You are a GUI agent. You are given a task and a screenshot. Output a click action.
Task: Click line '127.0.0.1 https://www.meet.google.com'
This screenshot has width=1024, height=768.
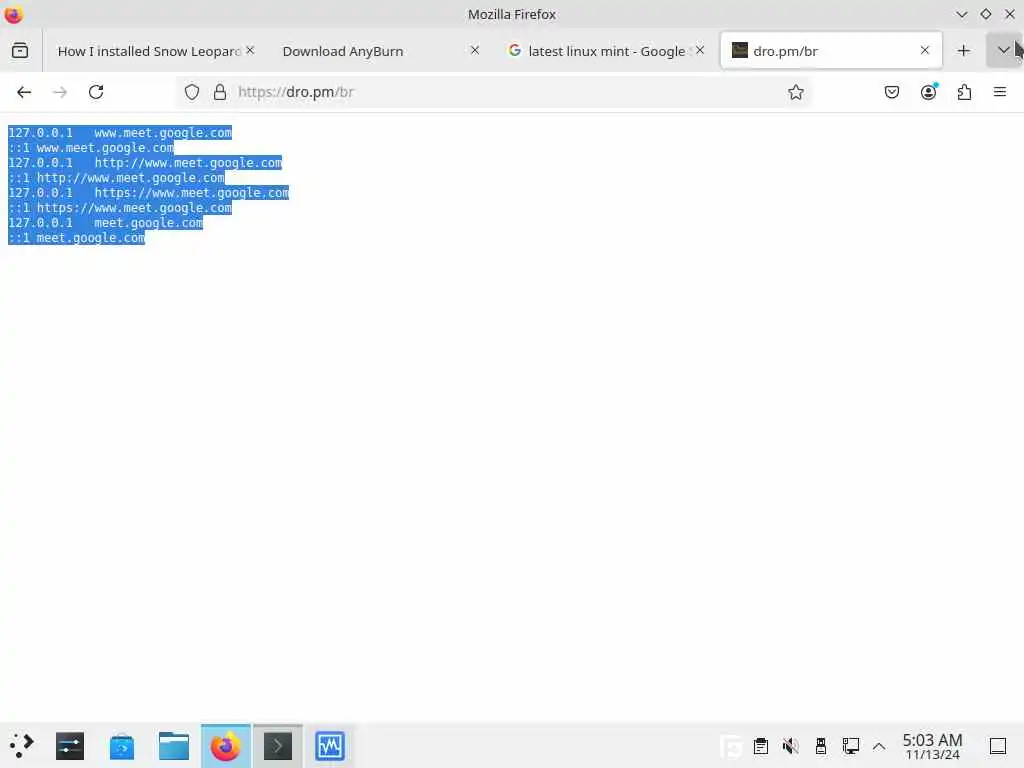149,193
